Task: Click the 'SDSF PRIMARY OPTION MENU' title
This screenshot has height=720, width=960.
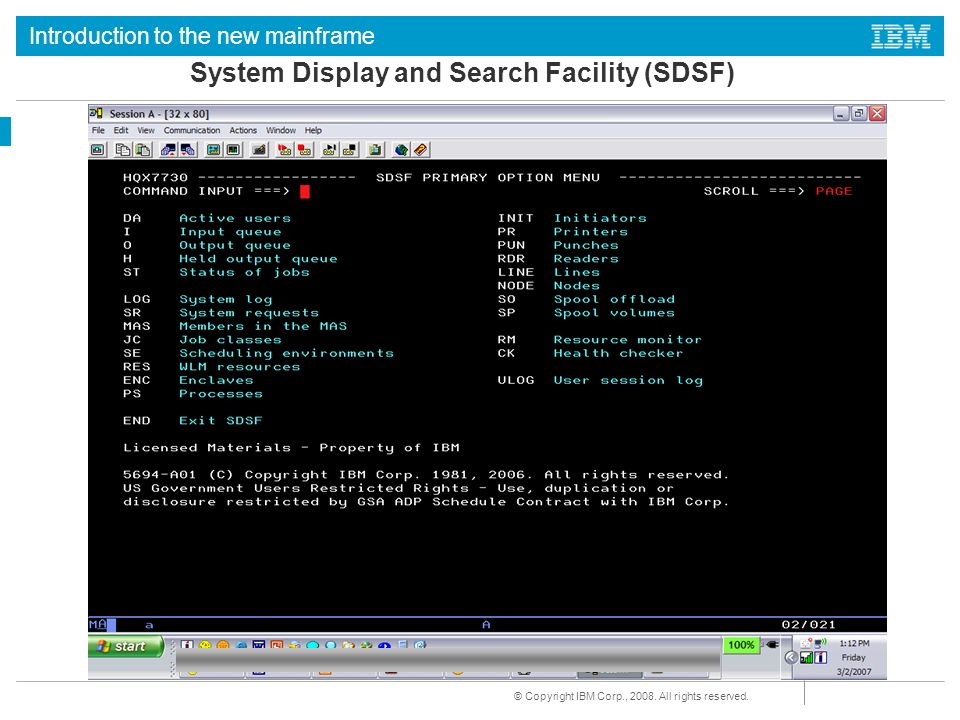Action: click(x=488, y=178)
